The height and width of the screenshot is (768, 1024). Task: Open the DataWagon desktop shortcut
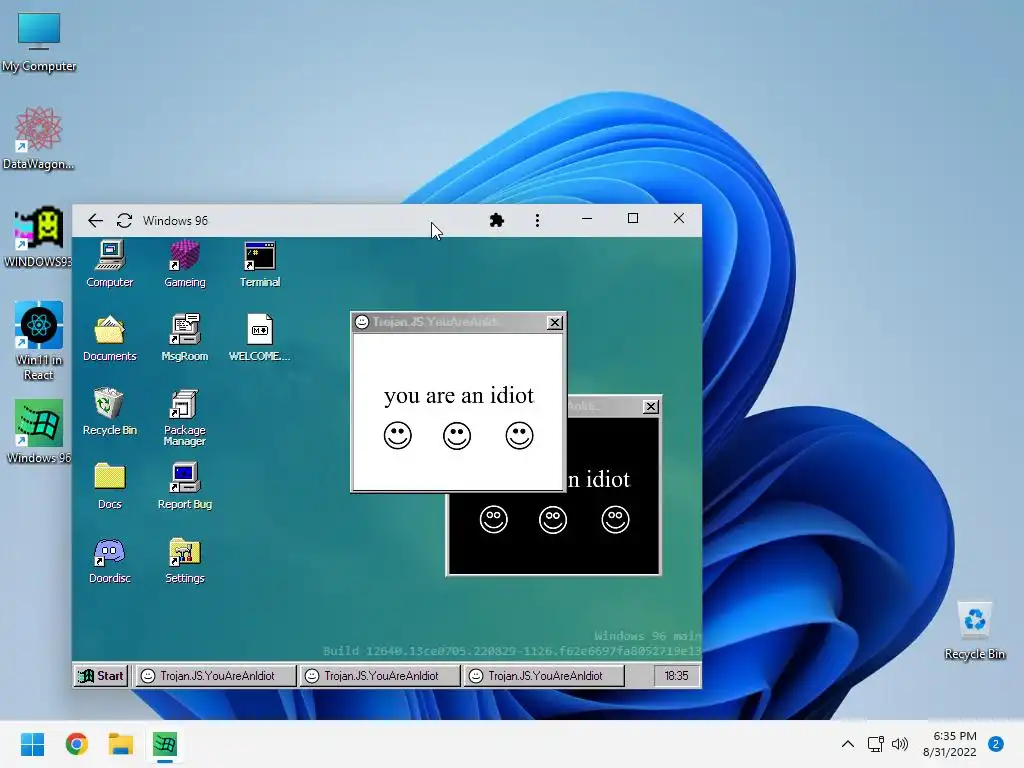(x=39, y=138)
